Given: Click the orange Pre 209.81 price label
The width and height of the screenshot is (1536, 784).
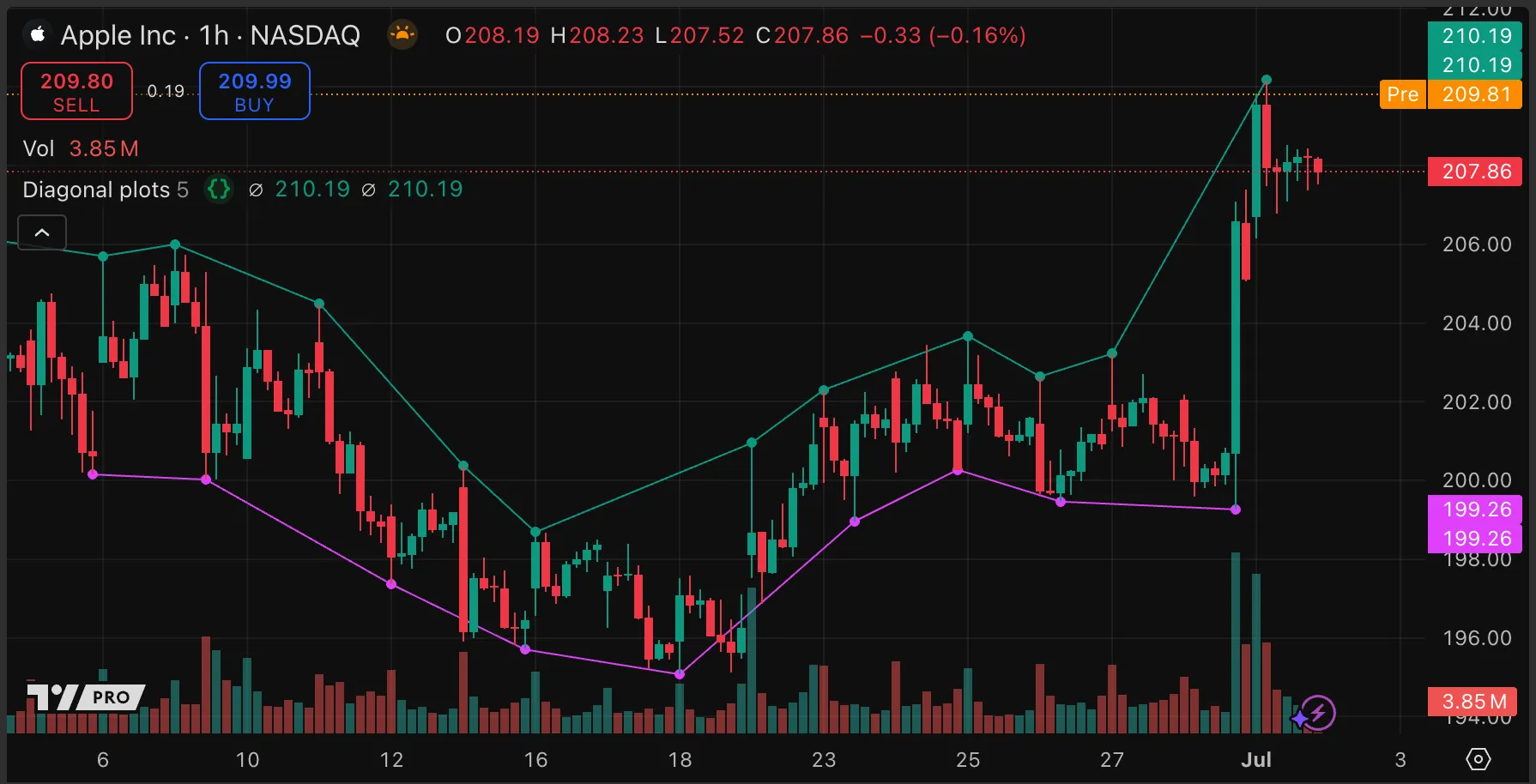Looking at the screenshot, I should pos(1450,94).
